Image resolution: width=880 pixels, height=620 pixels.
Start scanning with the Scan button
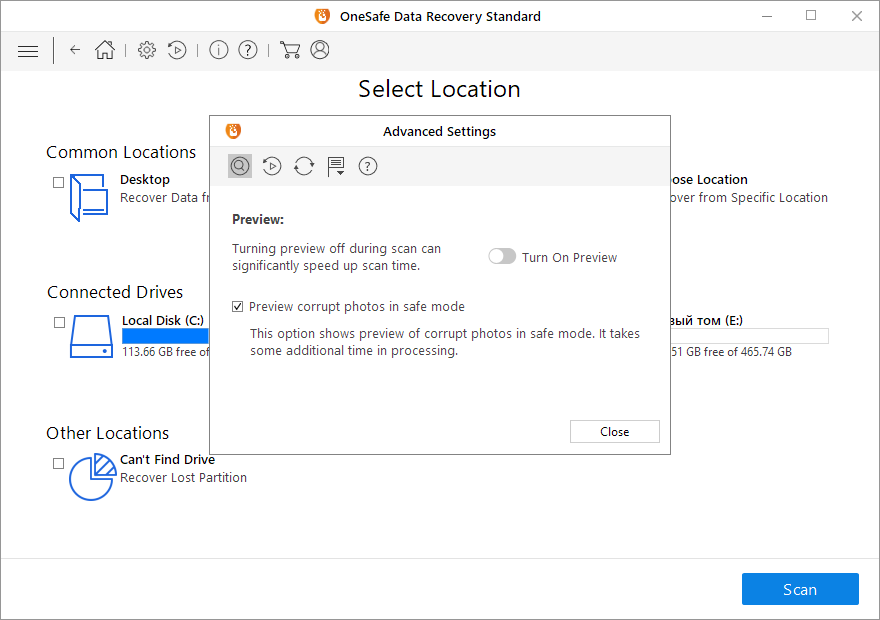tap(800, 589)
